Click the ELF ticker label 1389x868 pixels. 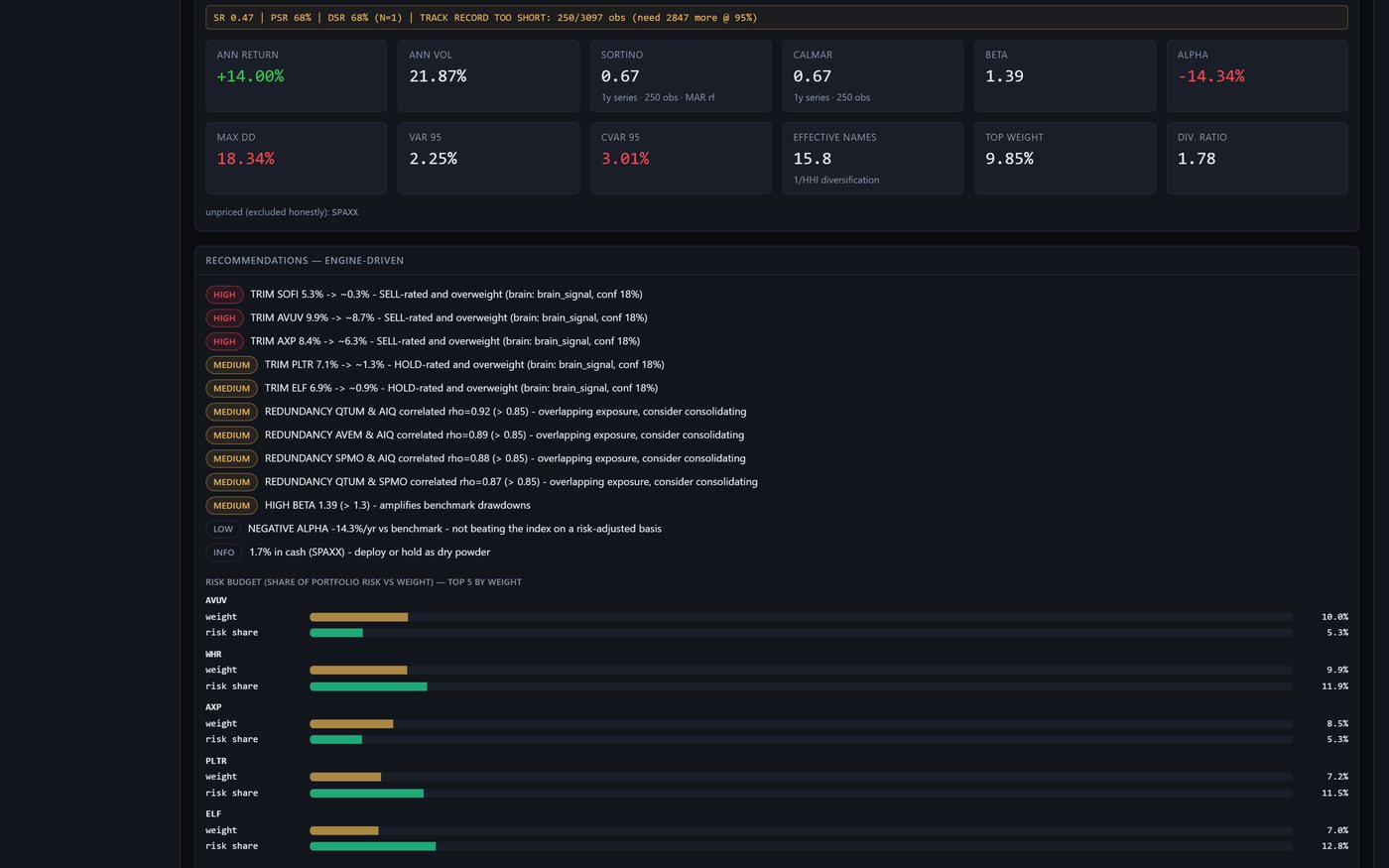pos(213,814)
